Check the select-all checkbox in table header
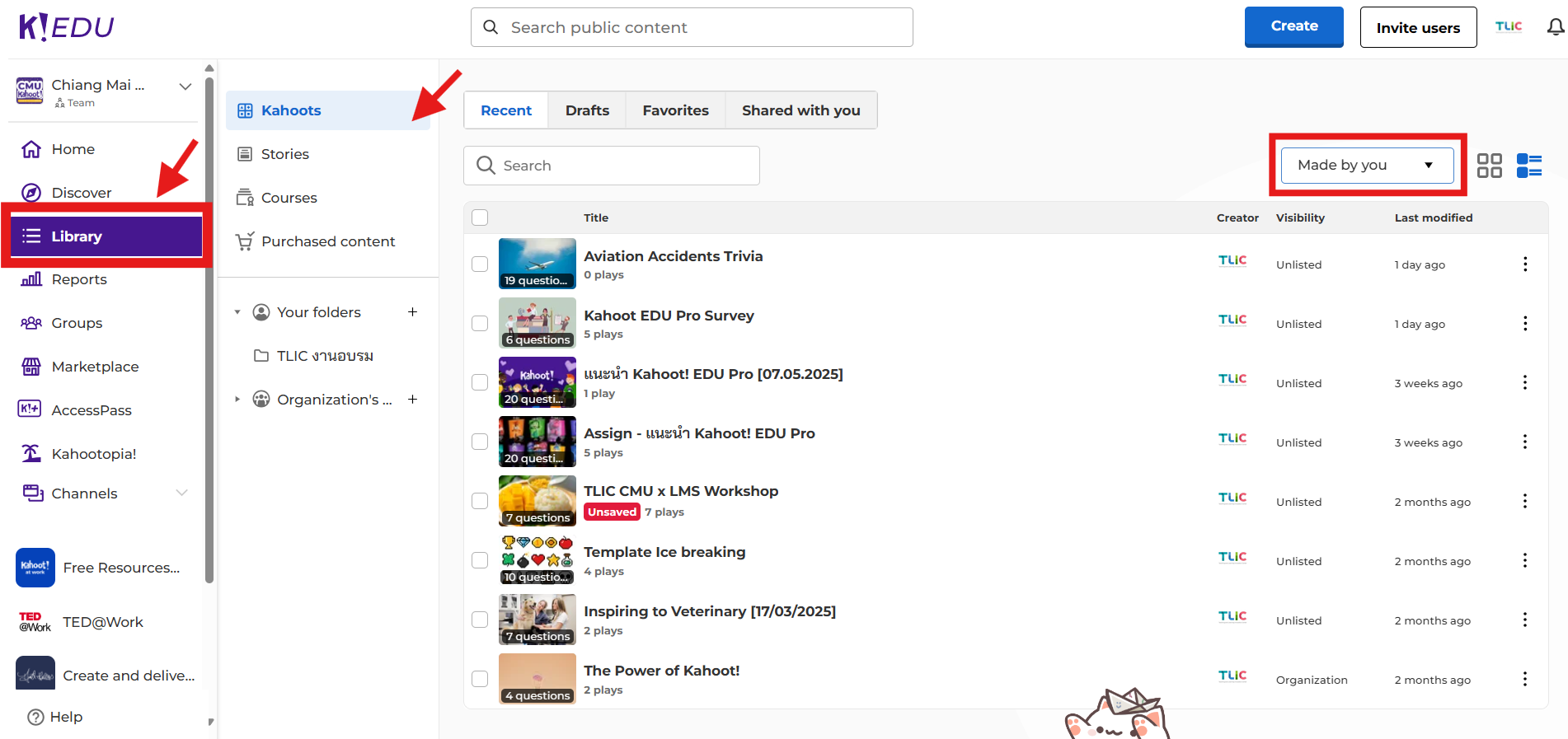Viewport: 1568px width, 739px height. point(480,217)
